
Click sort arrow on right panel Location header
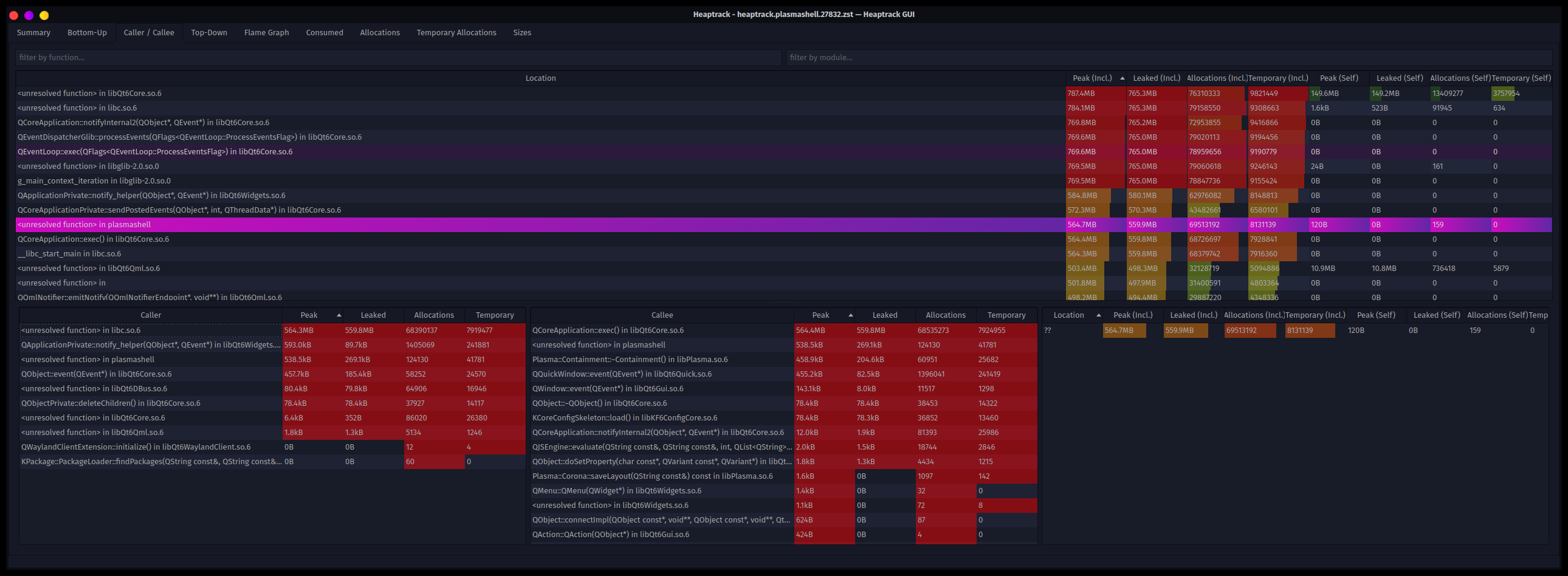tap(1098, 316)
